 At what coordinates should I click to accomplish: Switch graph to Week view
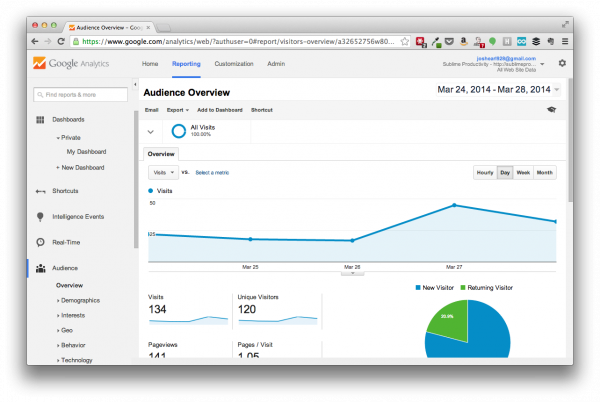tap(523, 173)
